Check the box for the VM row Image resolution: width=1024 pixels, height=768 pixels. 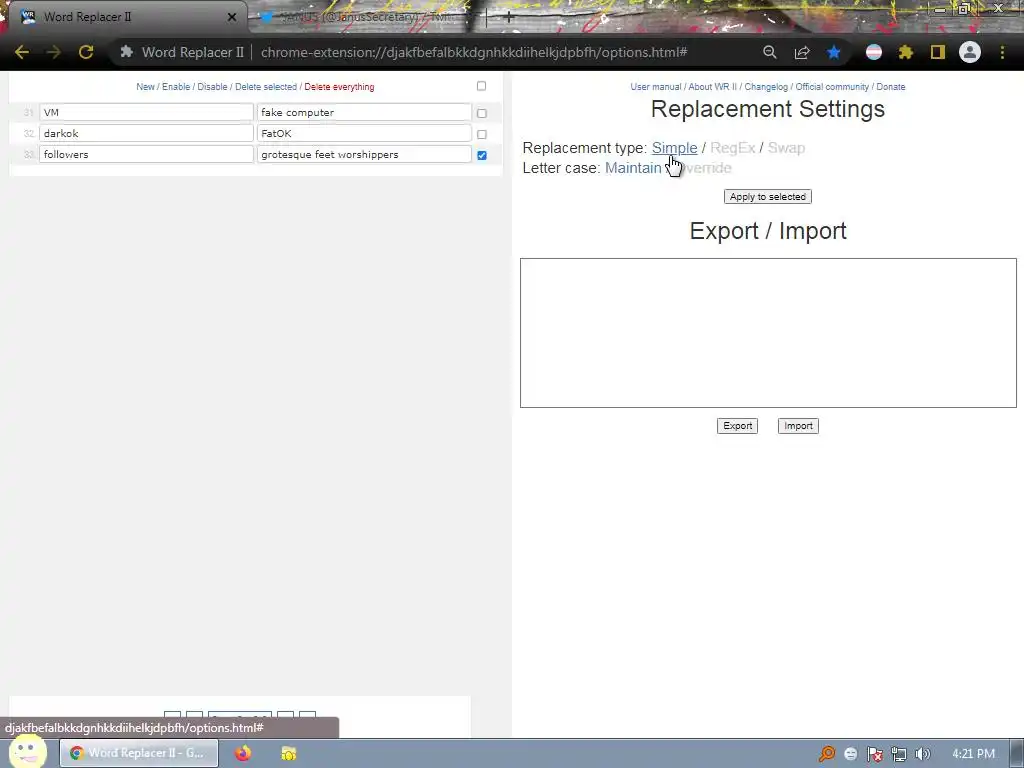click(x=482, y=114)
